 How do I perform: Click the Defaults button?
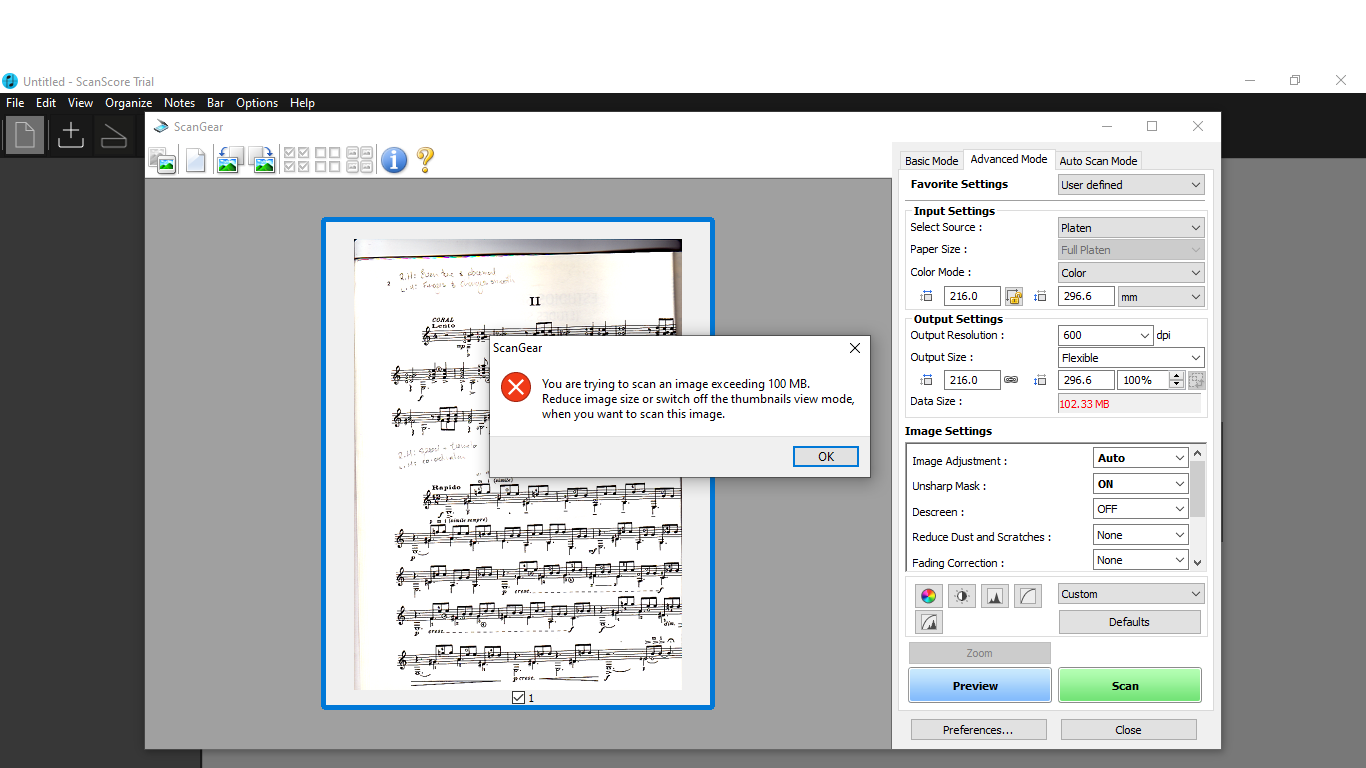click(x=1130, y=622)
